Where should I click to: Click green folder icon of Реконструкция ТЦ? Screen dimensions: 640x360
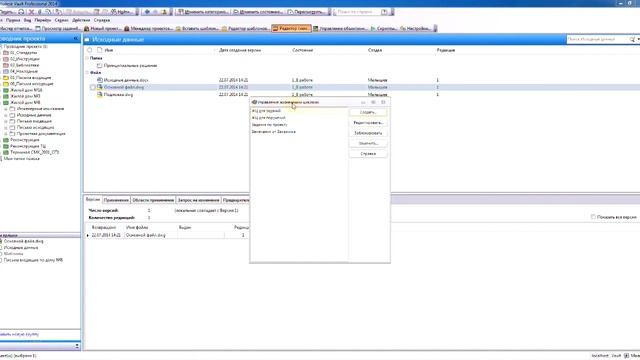[x=6, y=146]
